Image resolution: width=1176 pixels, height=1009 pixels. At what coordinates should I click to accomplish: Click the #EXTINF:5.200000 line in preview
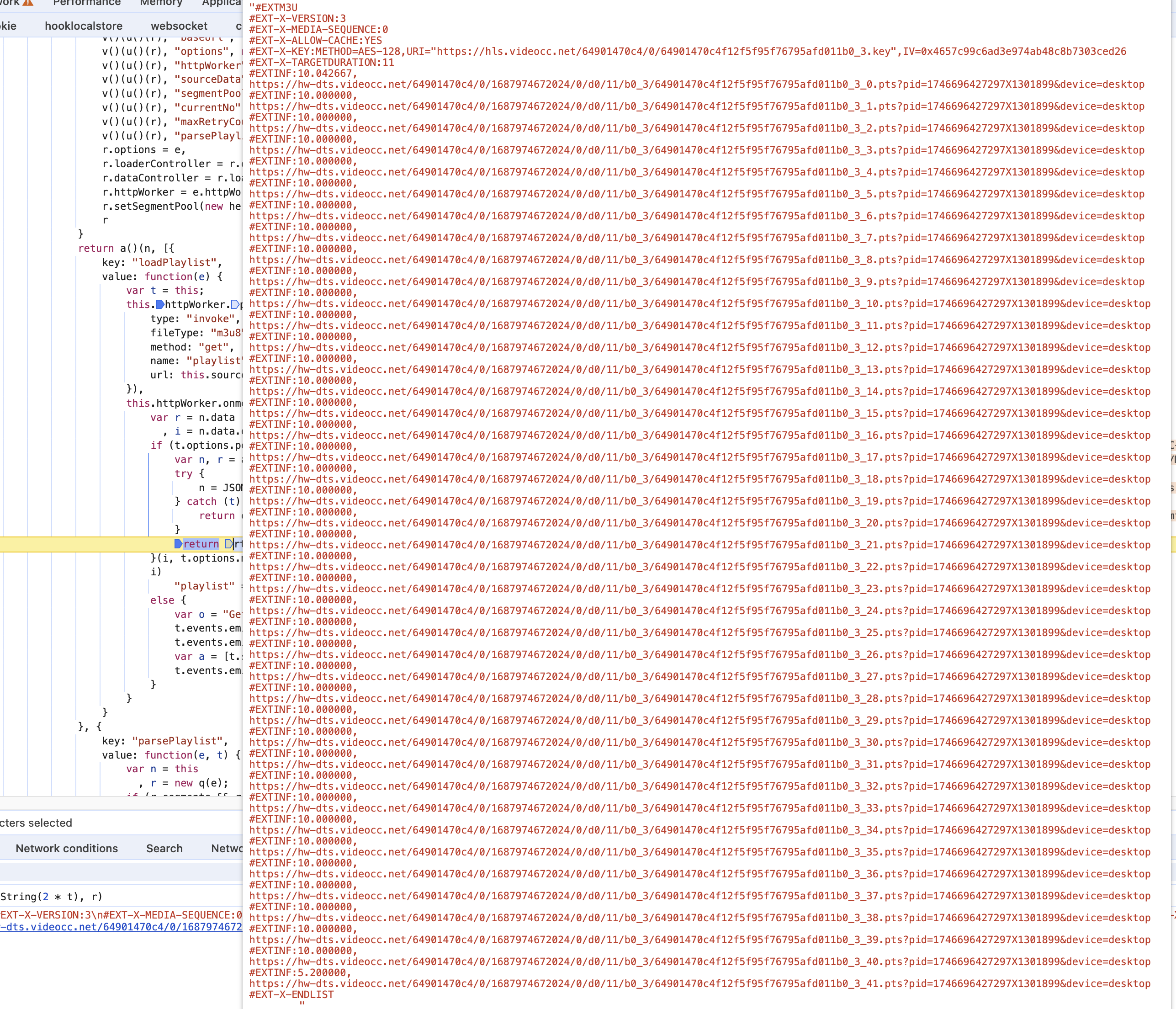click(x=300, y=972)
